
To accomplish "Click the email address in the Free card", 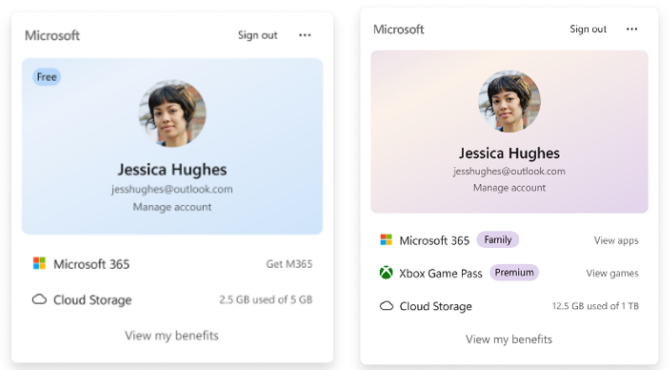I will [x=172, y=189].
